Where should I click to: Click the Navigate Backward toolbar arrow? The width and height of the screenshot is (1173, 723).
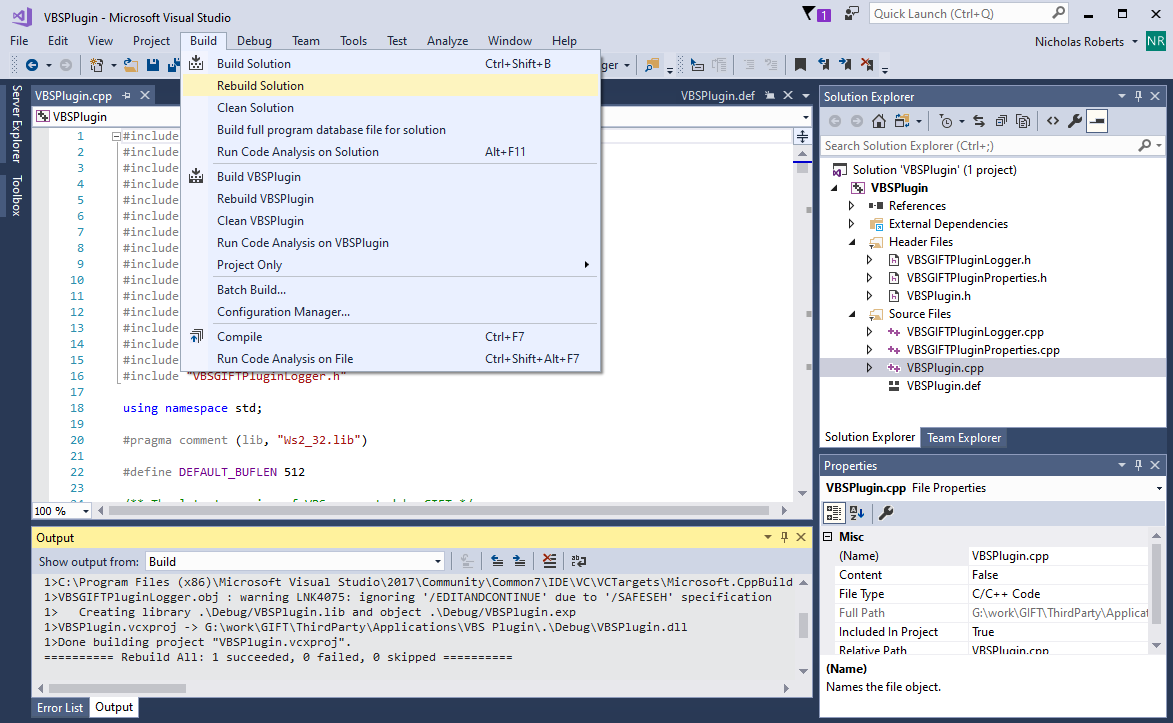pyautogui.click(x=31, y=65)
